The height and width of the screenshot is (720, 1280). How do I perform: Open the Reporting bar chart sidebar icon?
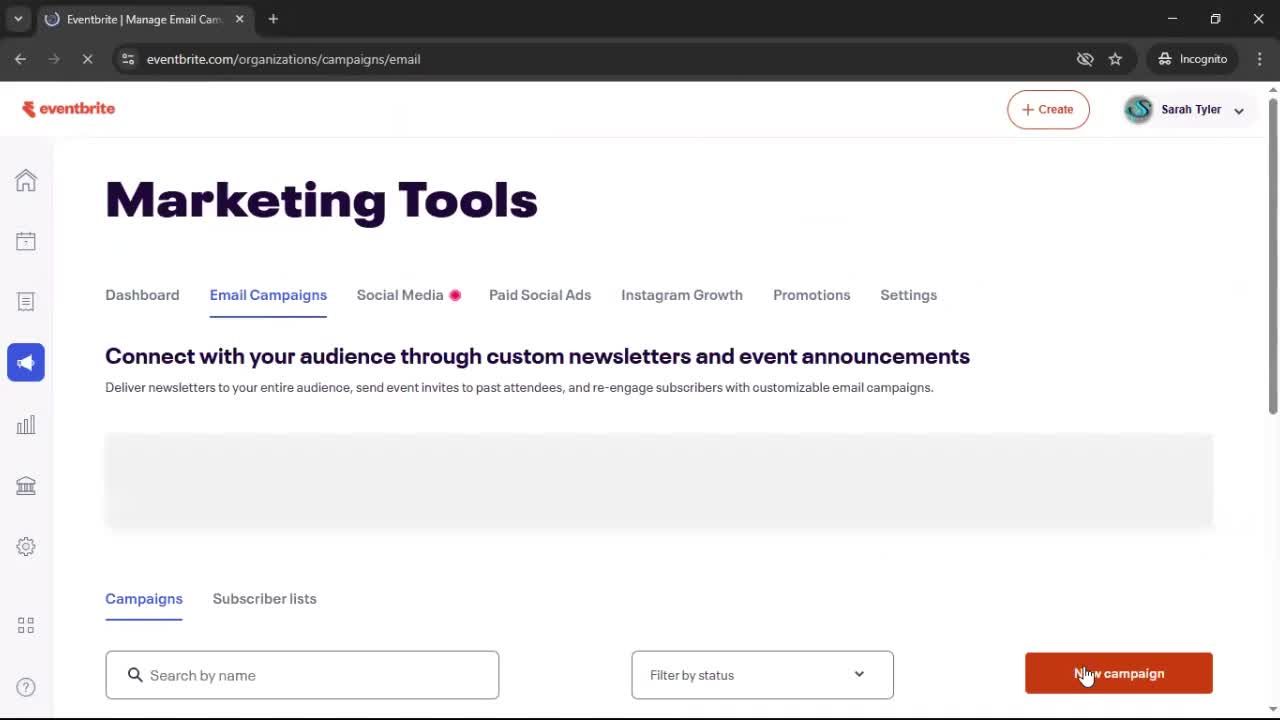(26, 425)
